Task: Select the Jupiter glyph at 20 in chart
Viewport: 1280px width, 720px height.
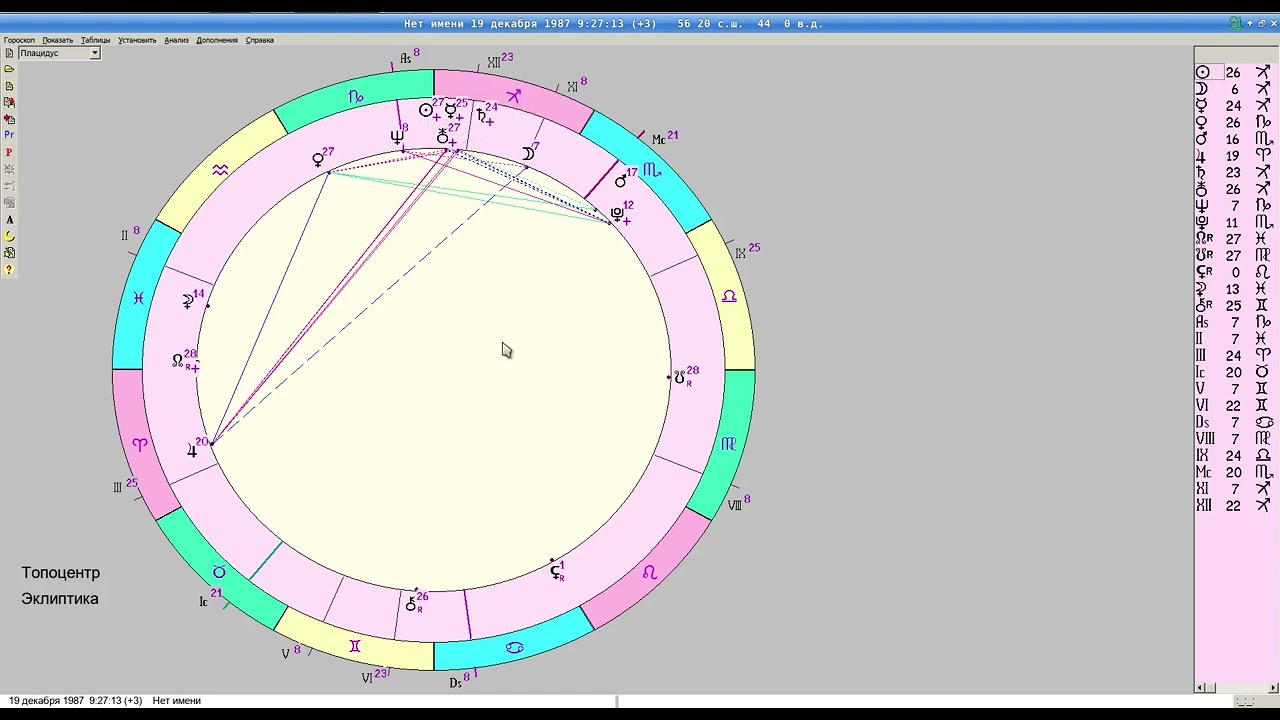Action: [x=192, y=451]
